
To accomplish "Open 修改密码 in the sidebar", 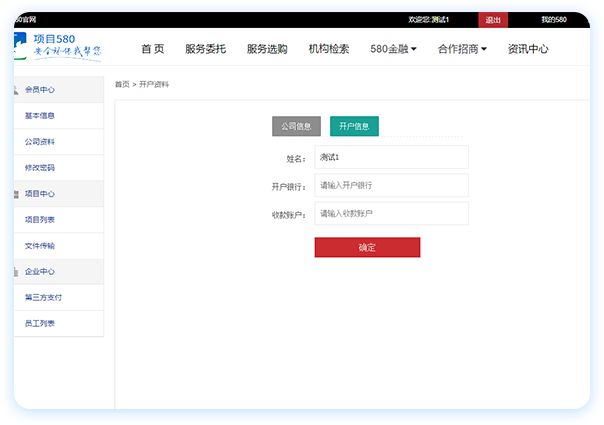I will pos(40,168).
